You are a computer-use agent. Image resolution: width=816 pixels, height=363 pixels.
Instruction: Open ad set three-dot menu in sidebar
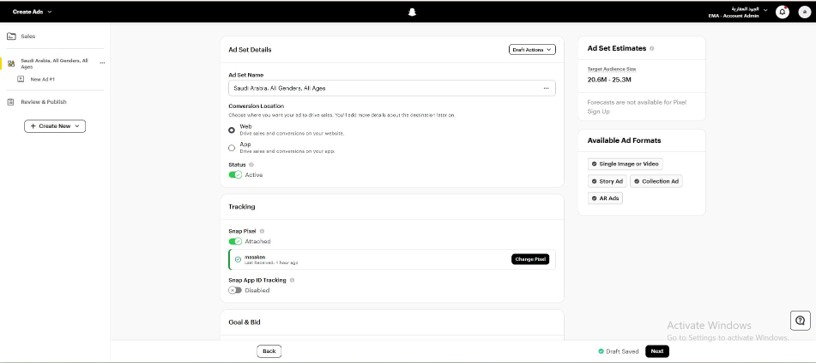click(103, 63)
